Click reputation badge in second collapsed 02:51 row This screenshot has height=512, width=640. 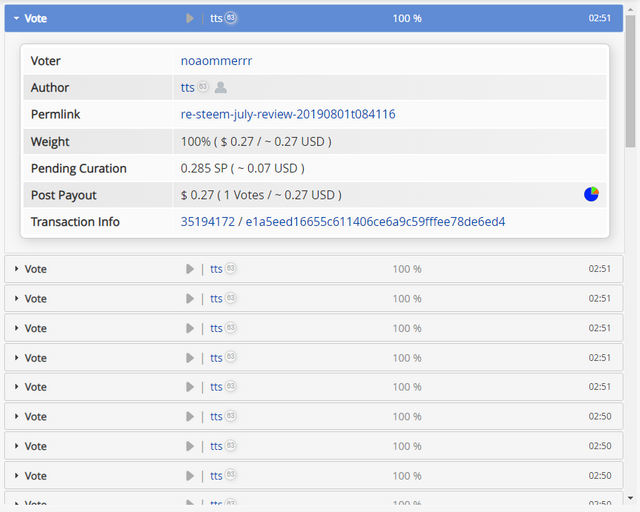(231, 298)
